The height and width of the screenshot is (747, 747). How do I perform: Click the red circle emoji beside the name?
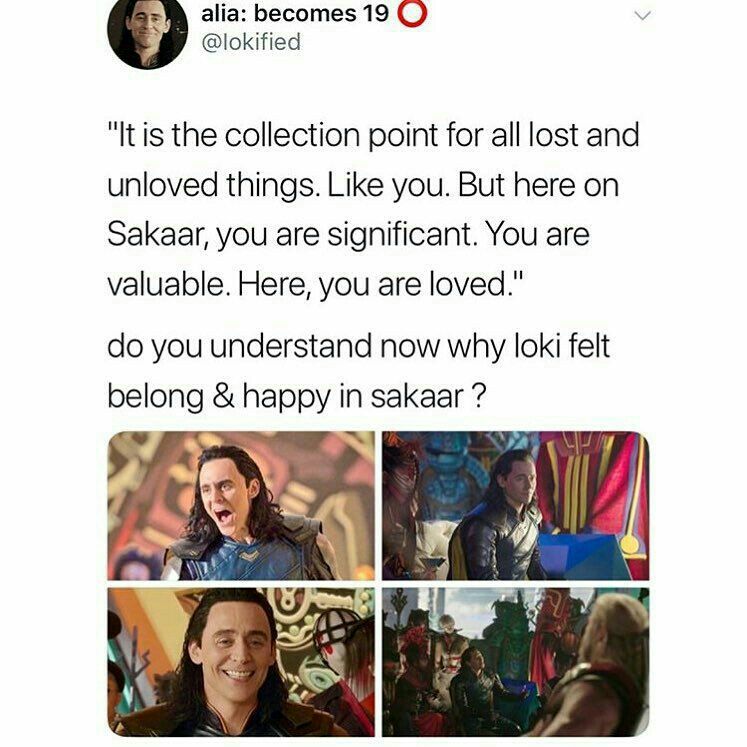[412, 13]
